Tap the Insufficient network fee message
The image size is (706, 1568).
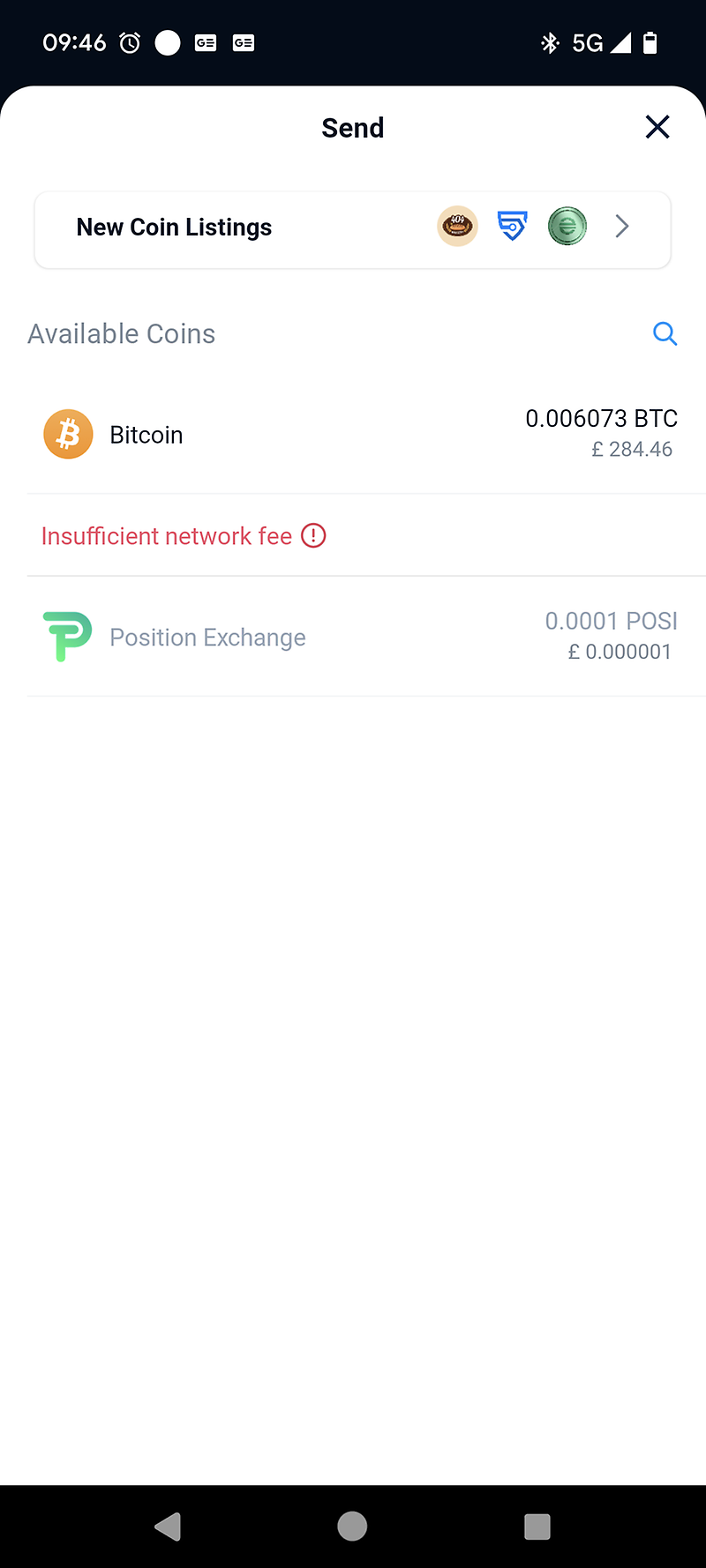point(167,536)
